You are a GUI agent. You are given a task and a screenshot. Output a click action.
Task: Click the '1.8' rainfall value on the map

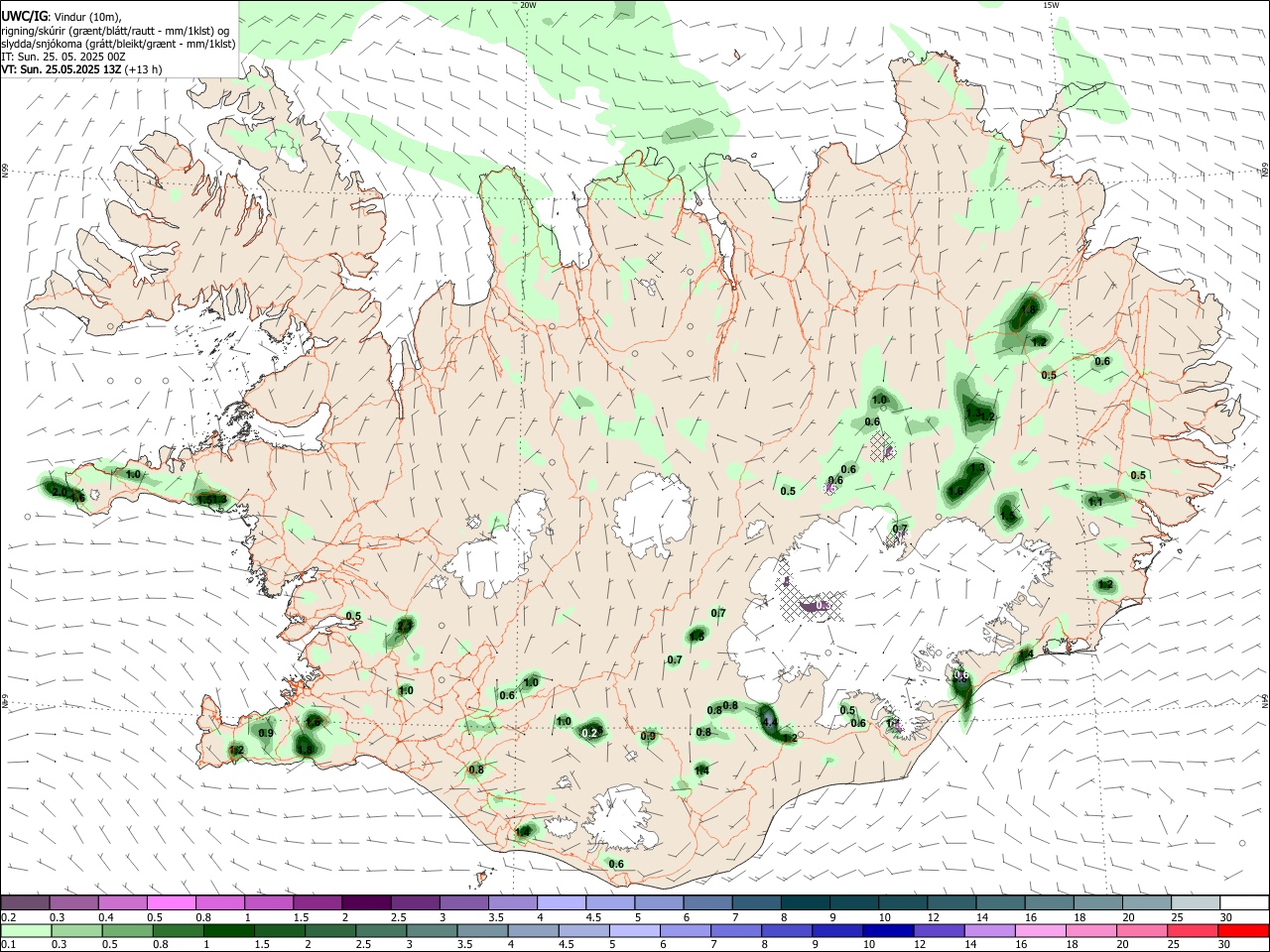coord(1029,310)
